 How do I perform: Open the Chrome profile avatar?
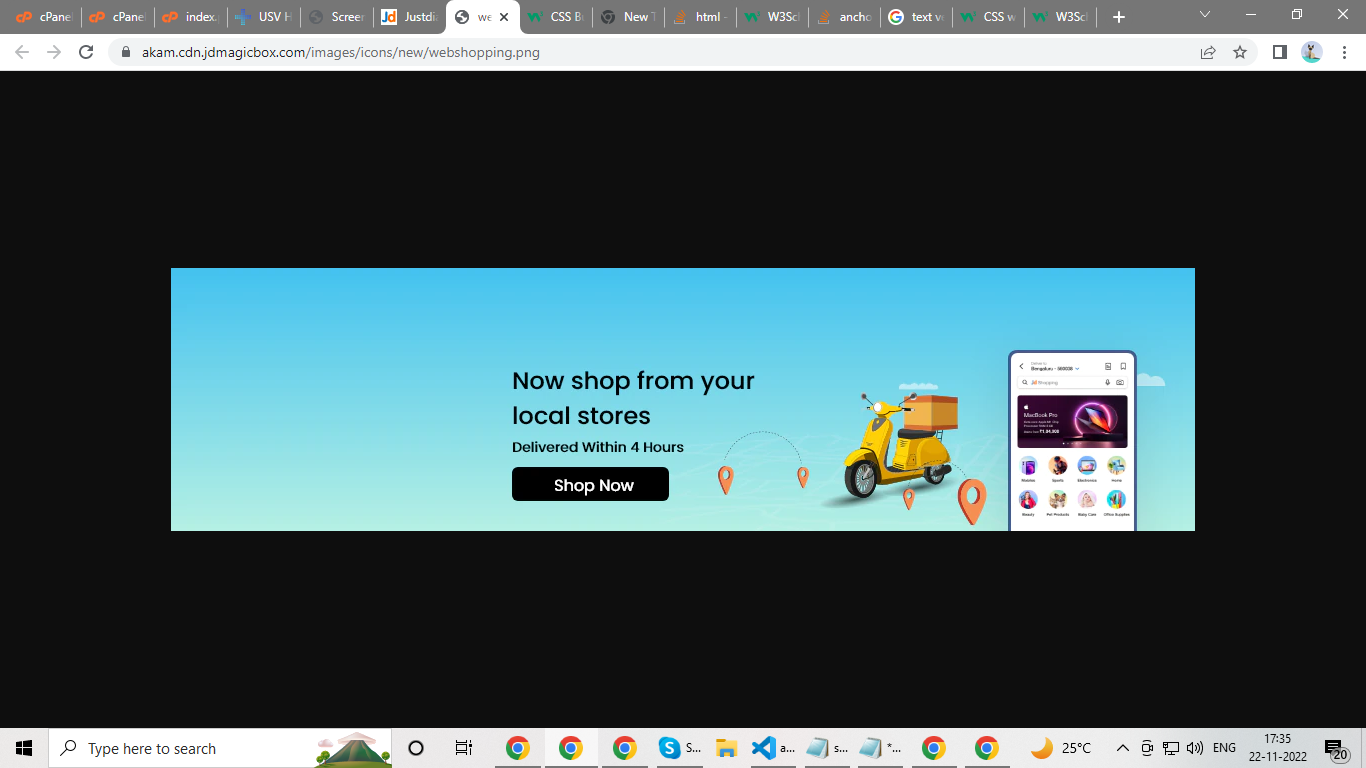pyautogui.click(x=1312, y=52)
